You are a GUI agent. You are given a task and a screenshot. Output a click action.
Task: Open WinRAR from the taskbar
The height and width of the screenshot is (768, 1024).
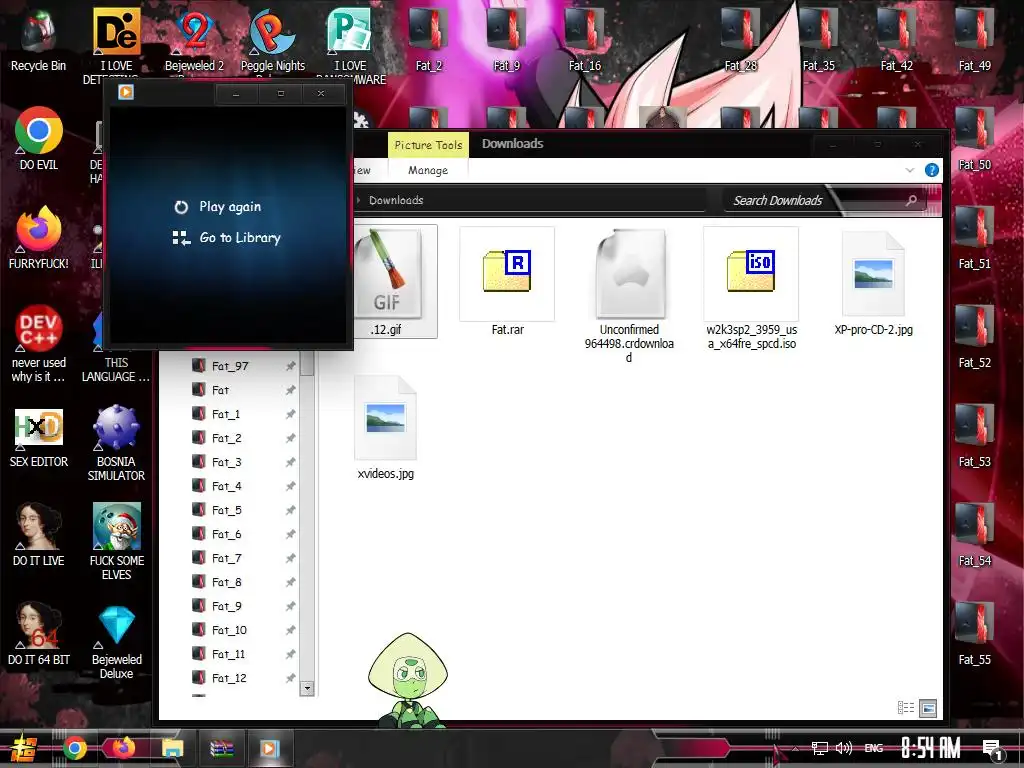pyautogui.click(x=221, y=748)
